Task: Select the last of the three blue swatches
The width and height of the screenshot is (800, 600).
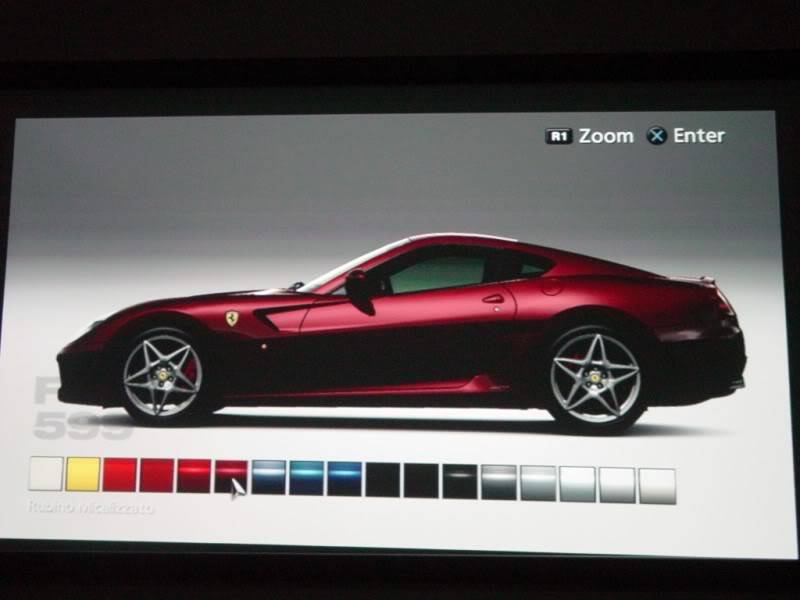Action: [x=345, y=478]
